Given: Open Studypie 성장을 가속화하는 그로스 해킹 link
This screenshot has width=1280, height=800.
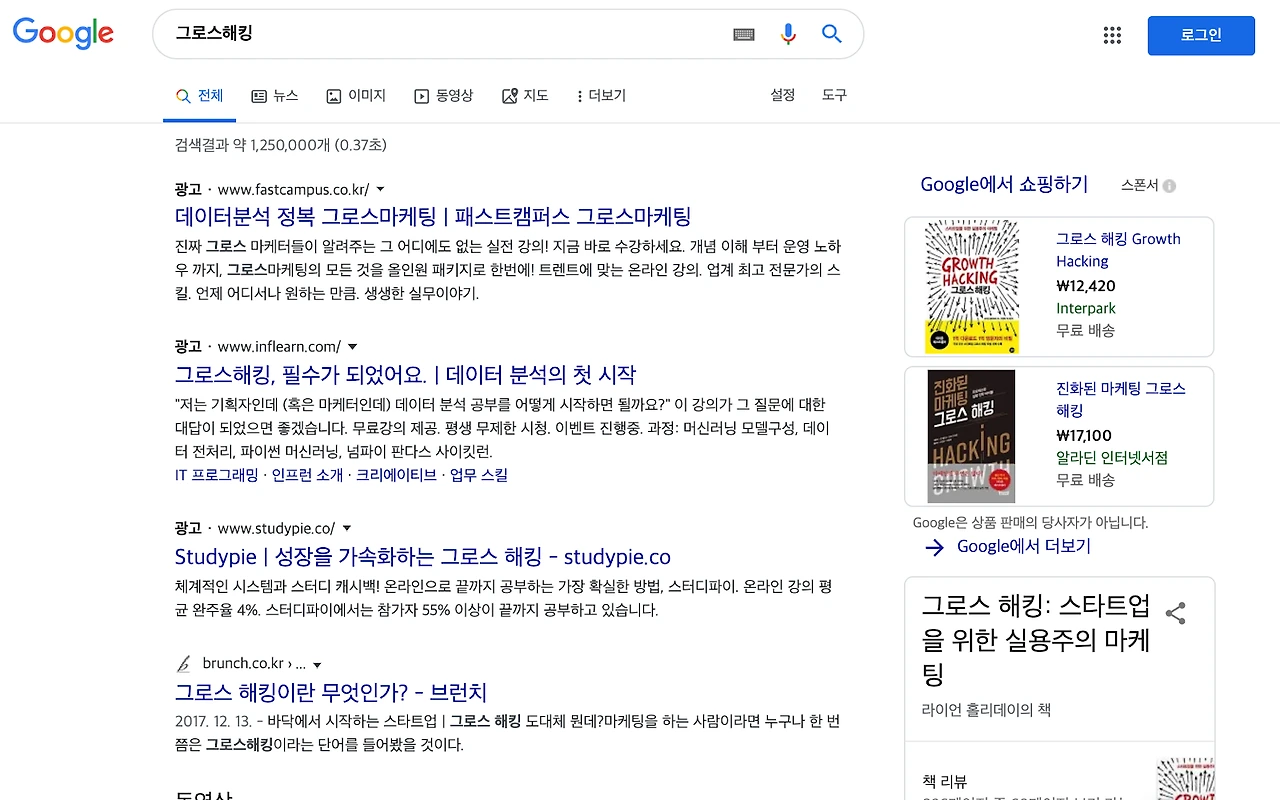Looking at the screenshot, I should click(423, 557).
